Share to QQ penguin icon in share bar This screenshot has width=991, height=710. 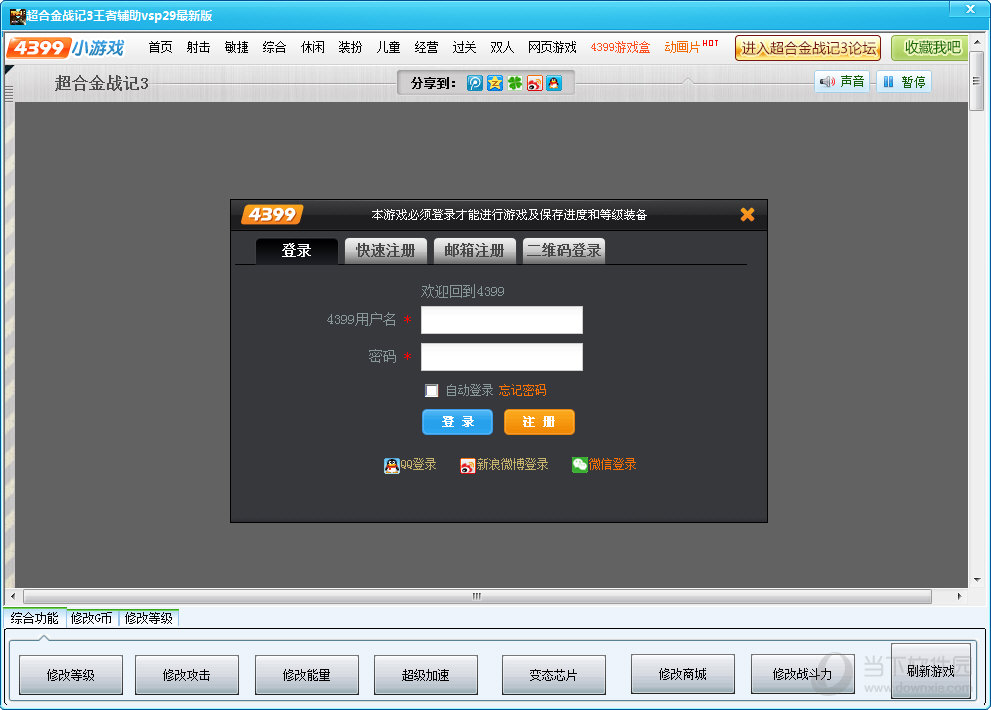pyautogui.click(x=554, y=84)
